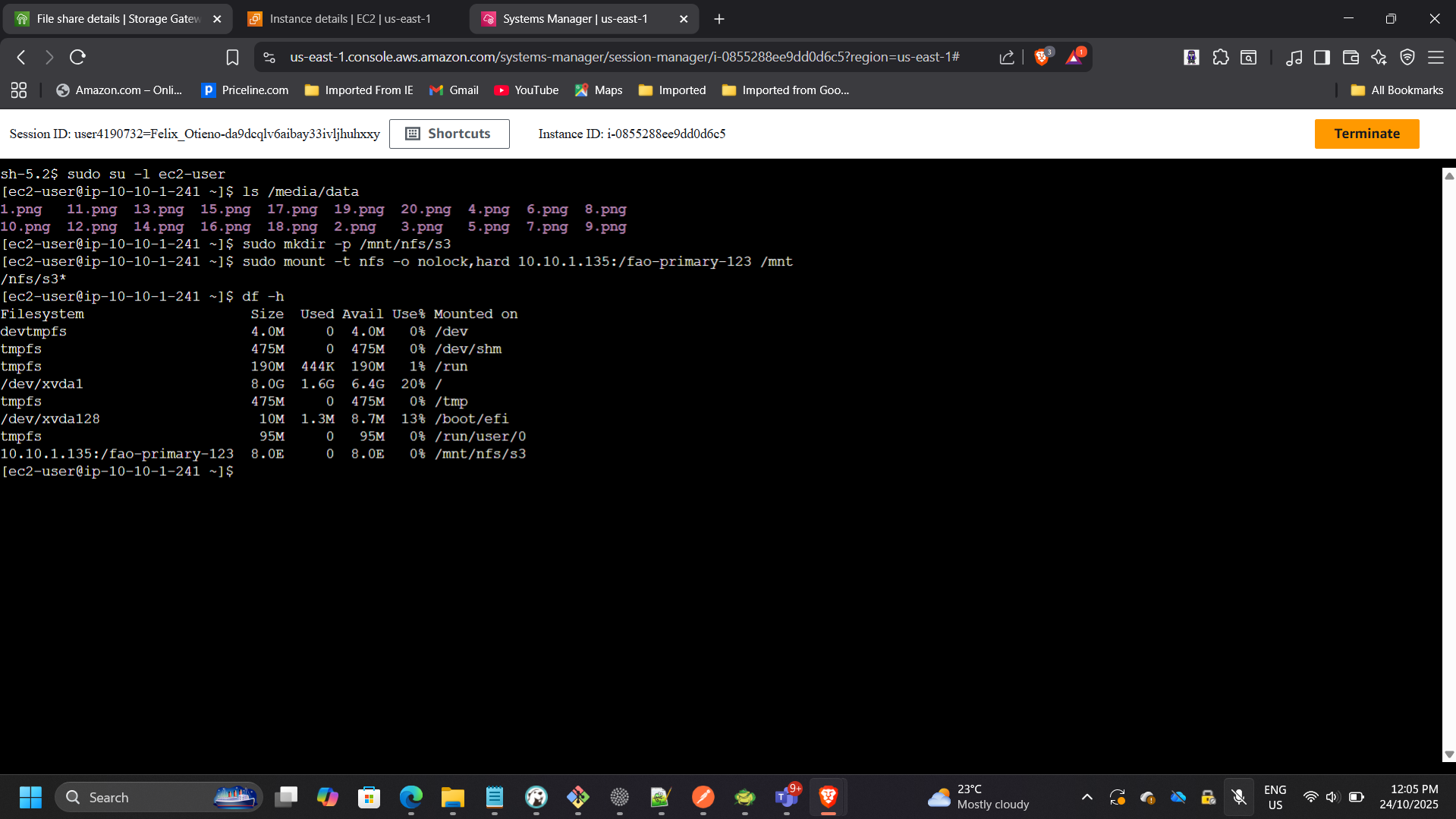Open the Brave hamburger main menu
The width and height of the screenshot is (1456, 819).
coord(1436,57)
